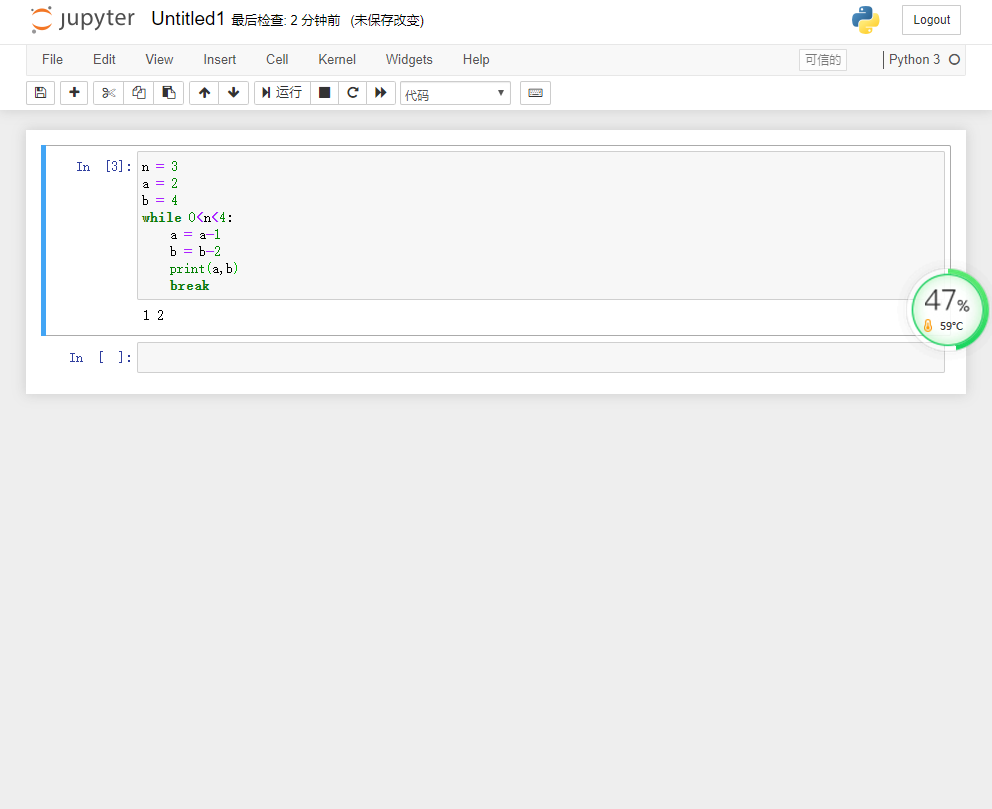This screenshot has width=992, height=809.
Task: Click the Python 3 kernel name
Action: tap(914, 59)
